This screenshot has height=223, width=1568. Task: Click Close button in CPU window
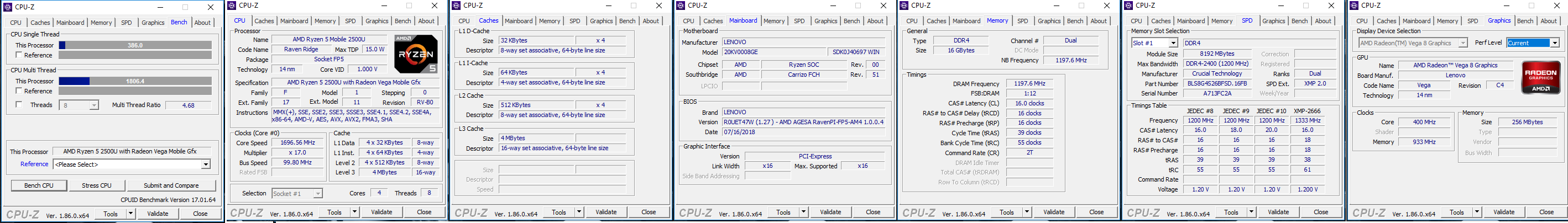pyautogui.click(x=424, y=212)
